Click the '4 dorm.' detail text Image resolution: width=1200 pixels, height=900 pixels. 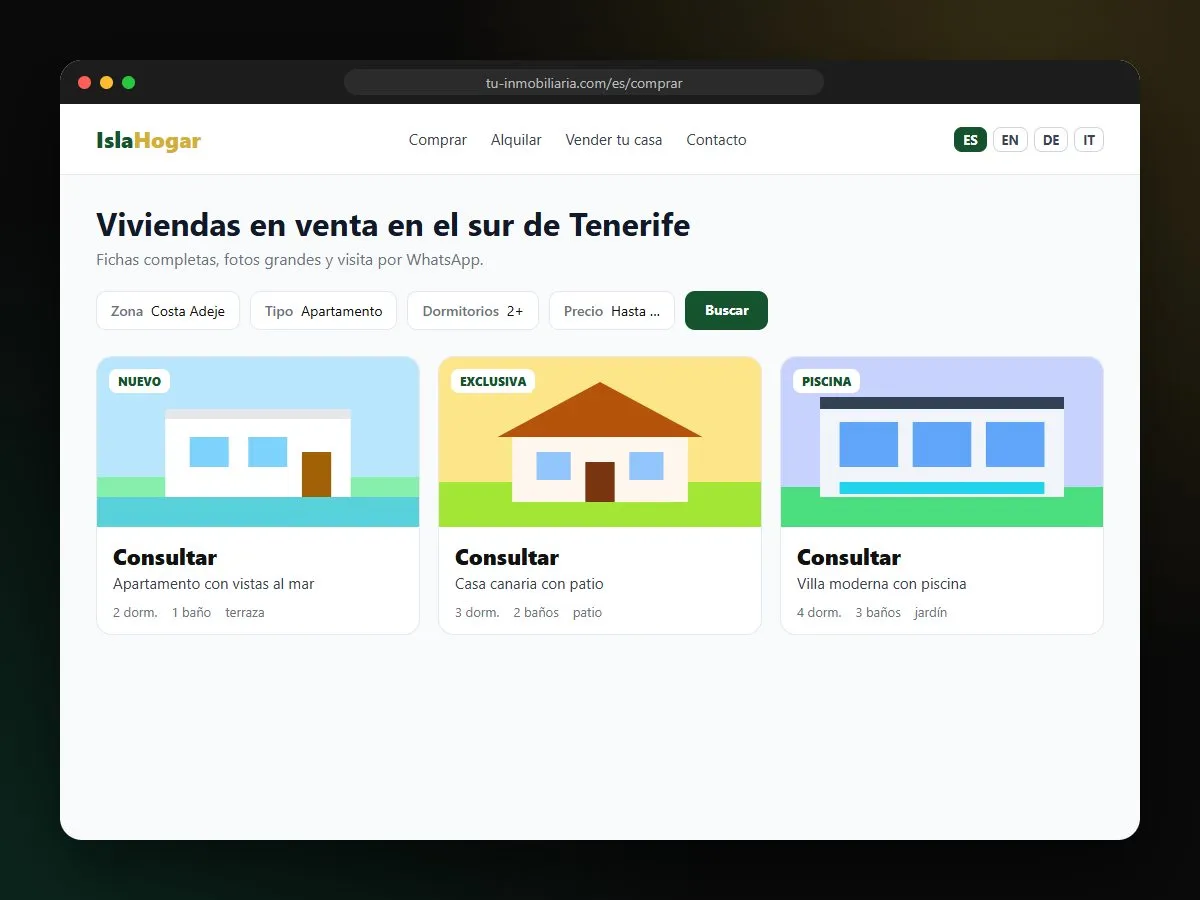click(819, 612)
